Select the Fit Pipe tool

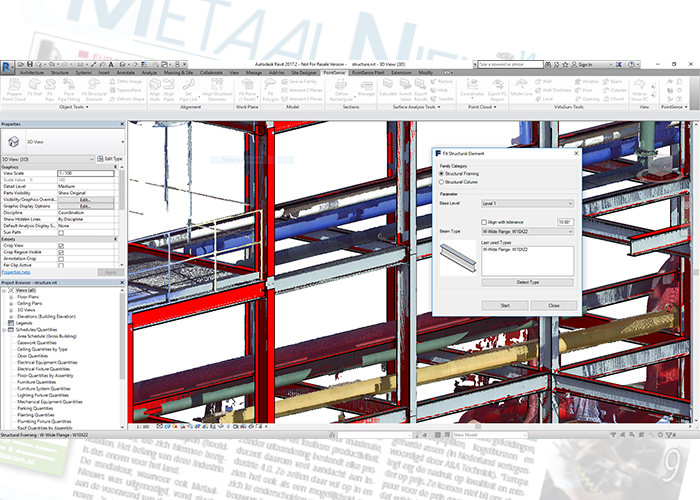(50, 90)
